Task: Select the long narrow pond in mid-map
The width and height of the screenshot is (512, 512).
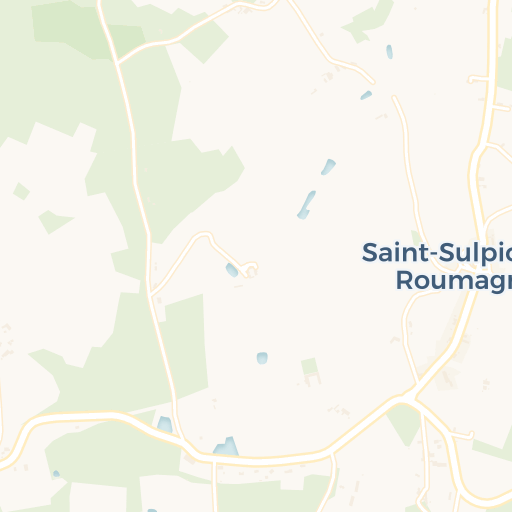Action: coord(306,205)
